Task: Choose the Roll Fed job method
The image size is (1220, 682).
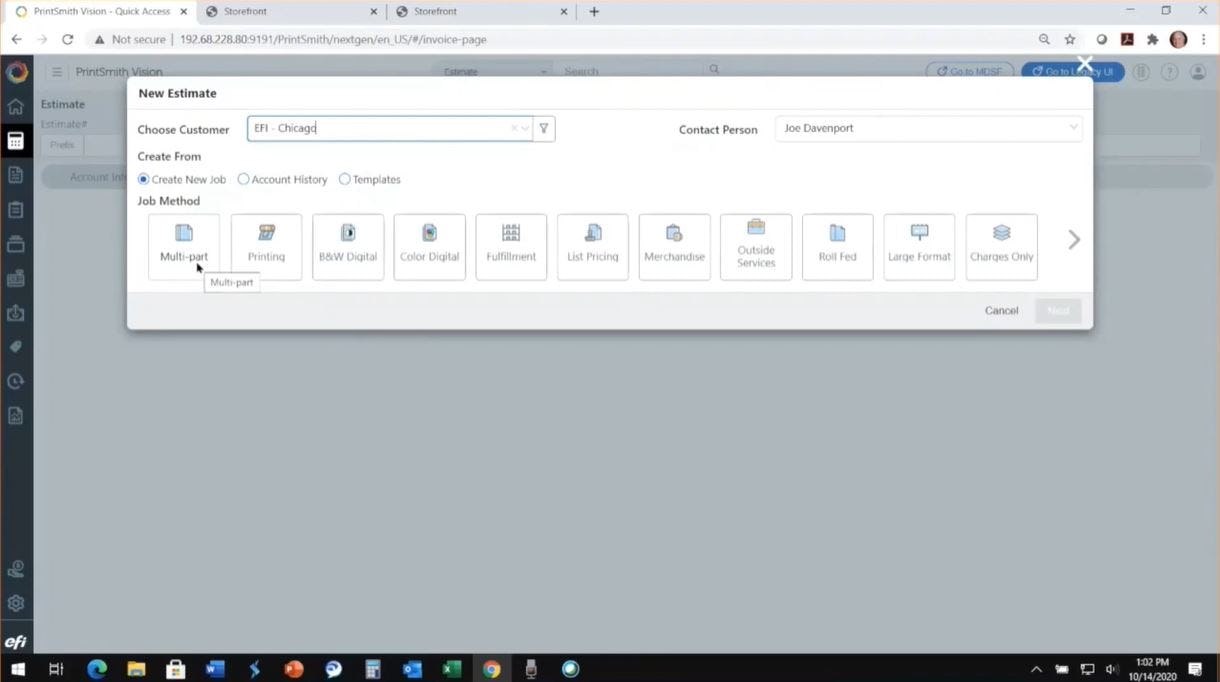Action: tap(838, 246)
